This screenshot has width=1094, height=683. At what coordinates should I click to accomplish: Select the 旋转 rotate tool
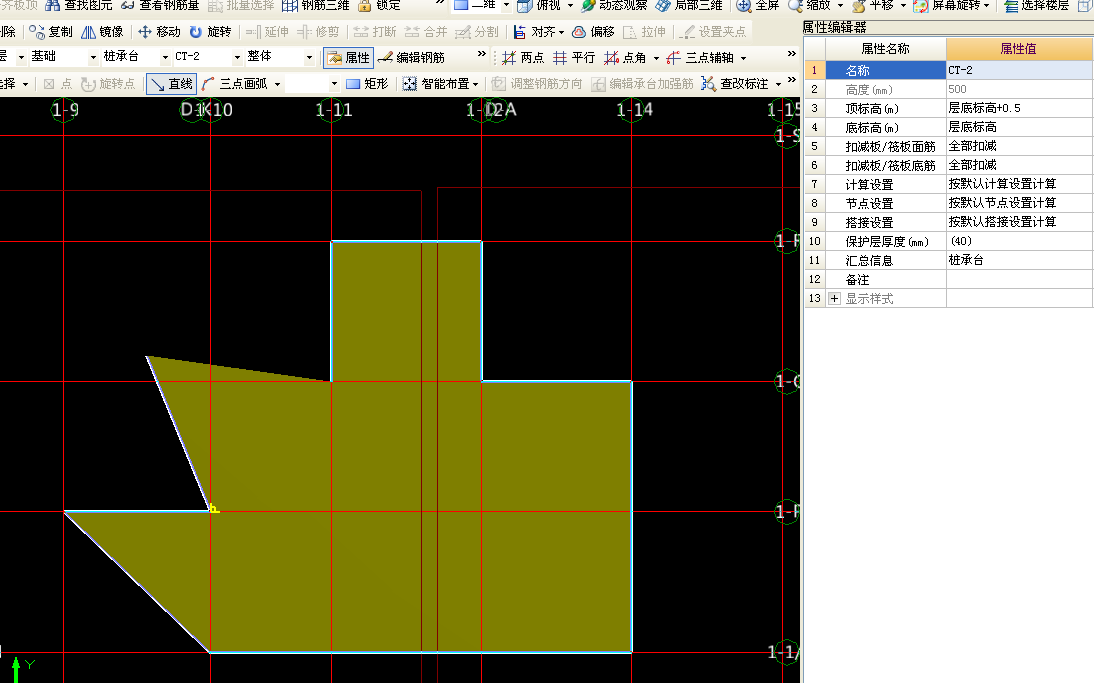[x=210, y=32]
